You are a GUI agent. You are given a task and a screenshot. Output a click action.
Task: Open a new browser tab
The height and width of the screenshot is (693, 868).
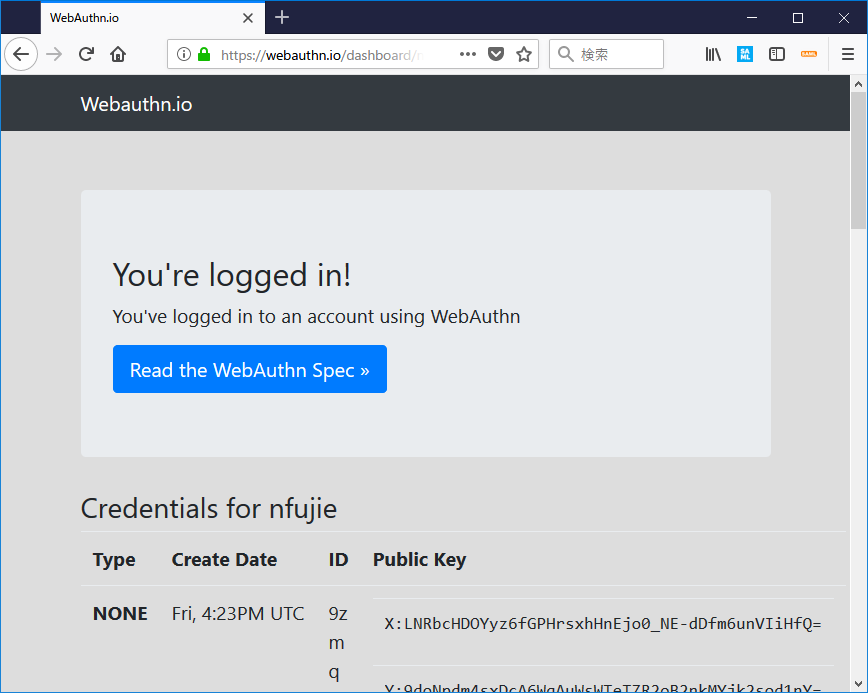click(x=282, y=18)
